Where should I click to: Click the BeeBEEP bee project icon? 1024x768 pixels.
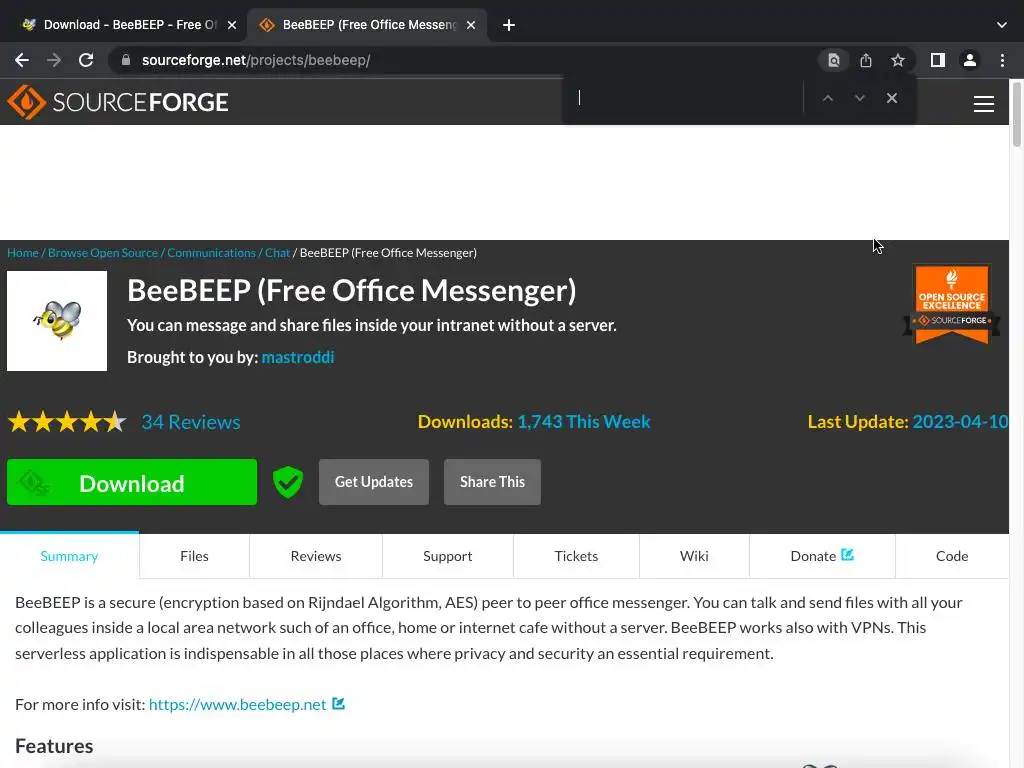tap(57, 321)
